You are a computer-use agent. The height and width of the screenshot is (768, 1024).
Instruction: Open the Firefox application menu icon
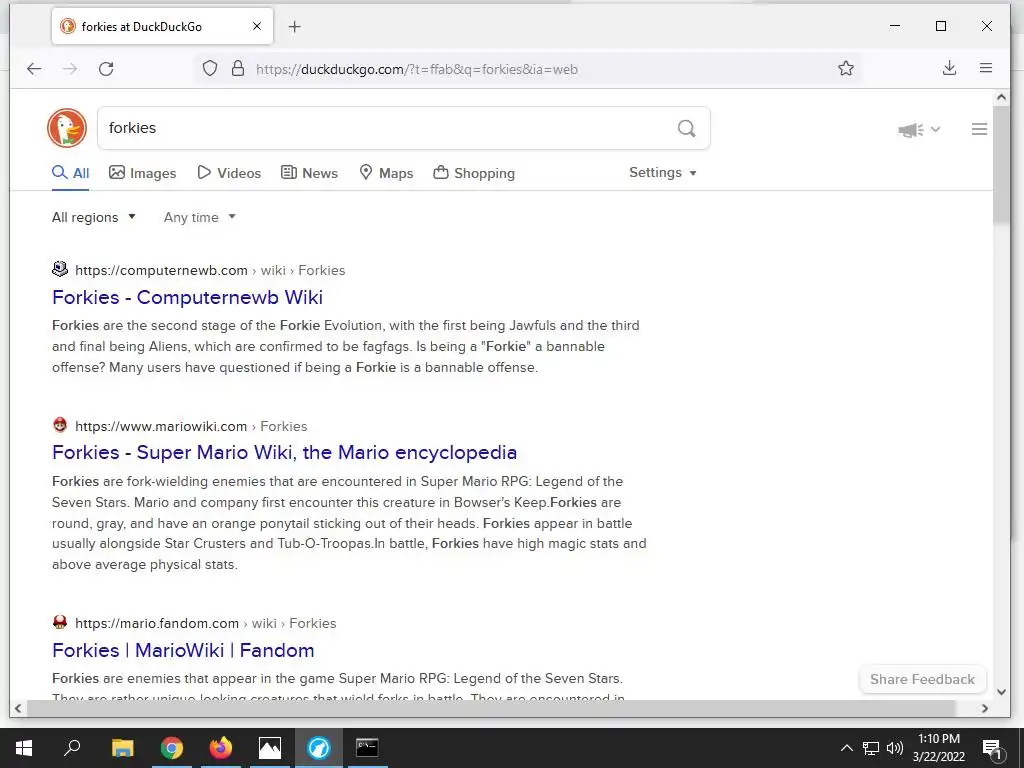coord(986,68)
